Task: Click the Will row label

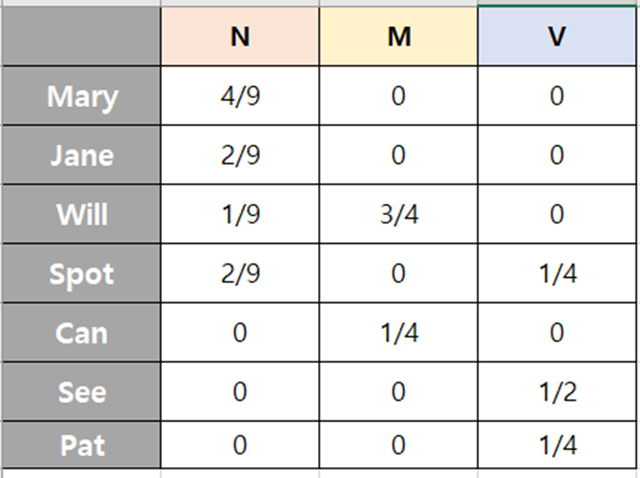Action: 82,215
